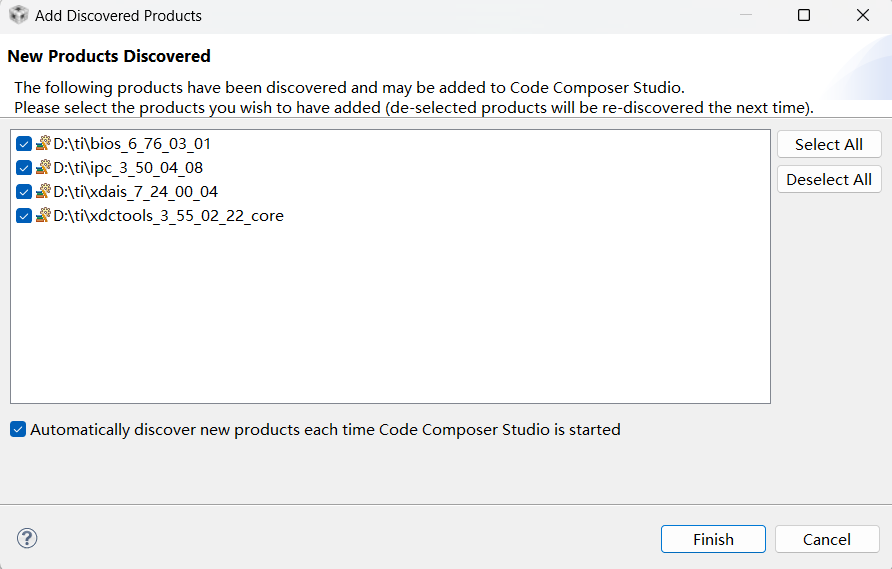Click the ipc_3_50_04_08 product icon

(43, 167)
